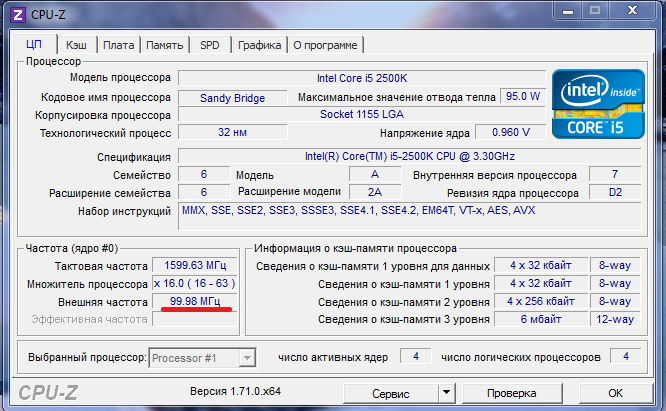666x411 pixels.
Task: Select the ЦП tab
Action: (x=34, y=44)
